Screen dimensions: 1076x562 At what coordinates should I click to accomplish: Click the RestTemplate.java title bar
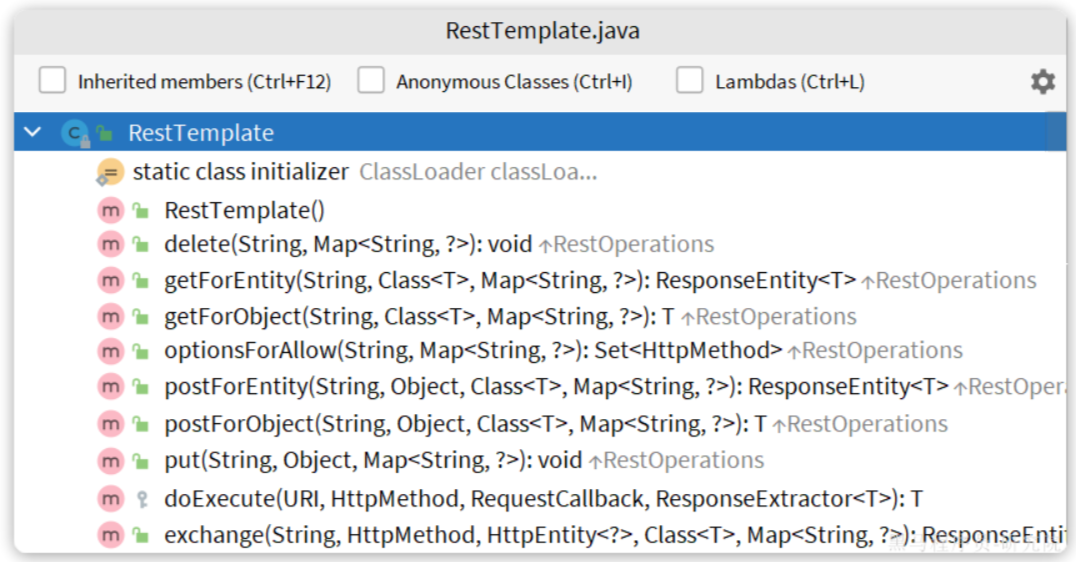coord(540,31)
